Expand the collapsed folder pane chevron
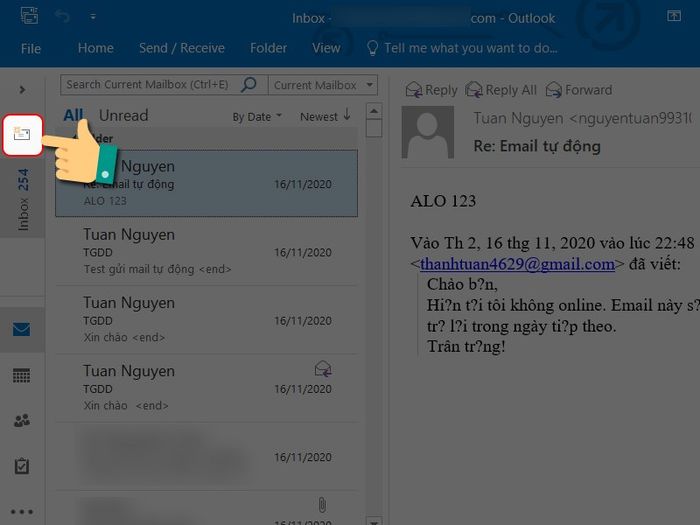This screenshot has width=700, height=525. point(22,89)
